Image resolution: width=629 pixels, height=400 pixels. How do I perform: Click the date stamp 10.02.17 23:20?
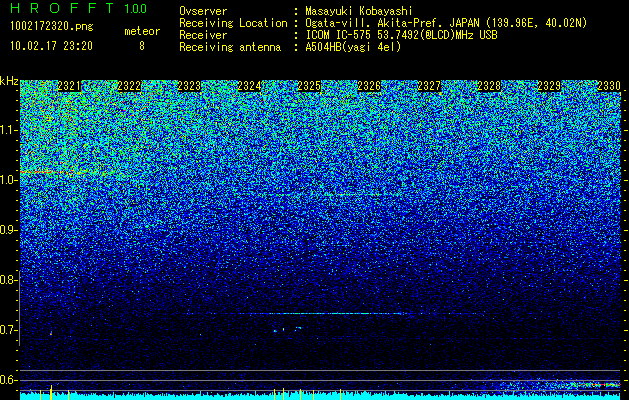pos(51,46)
